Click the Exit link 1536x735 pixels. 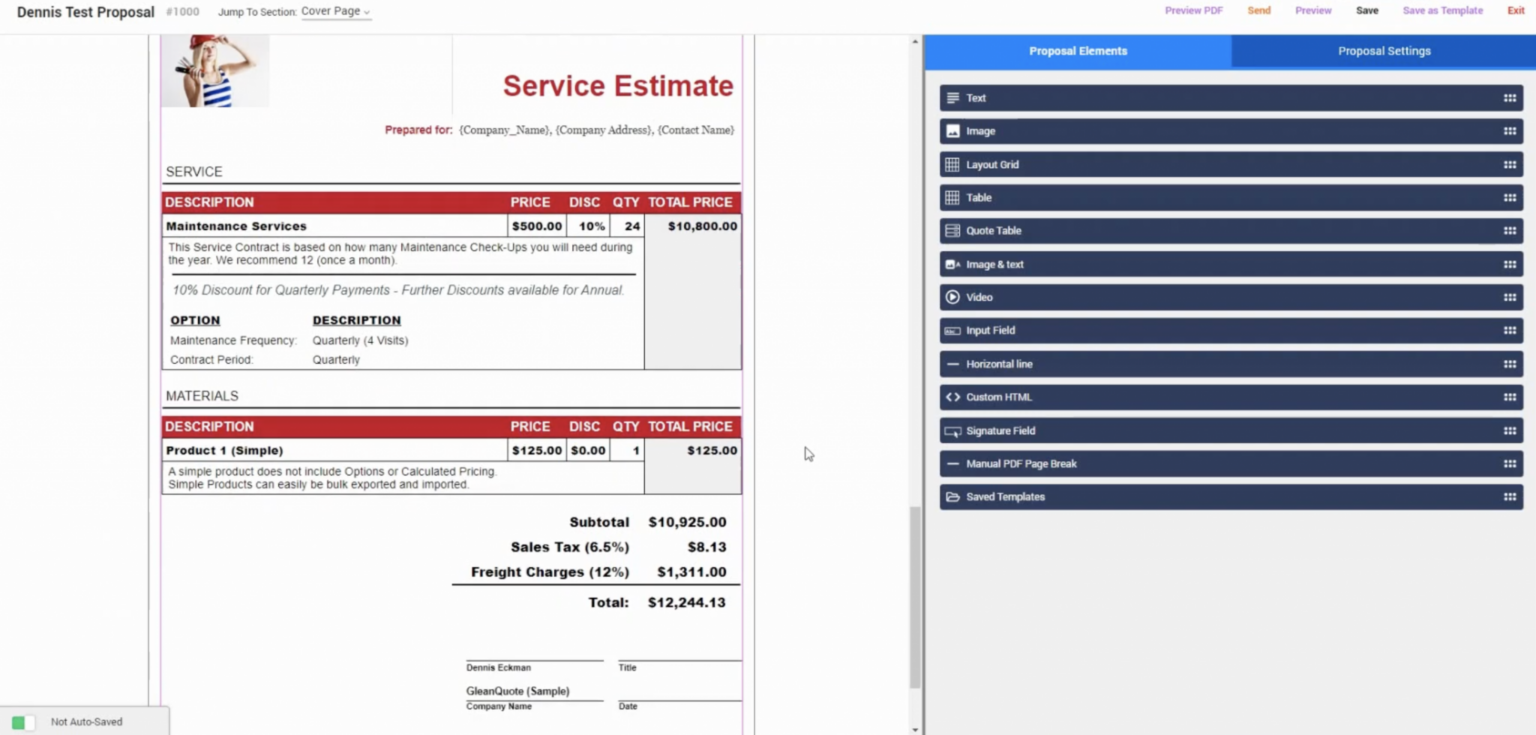[1516, 11]
